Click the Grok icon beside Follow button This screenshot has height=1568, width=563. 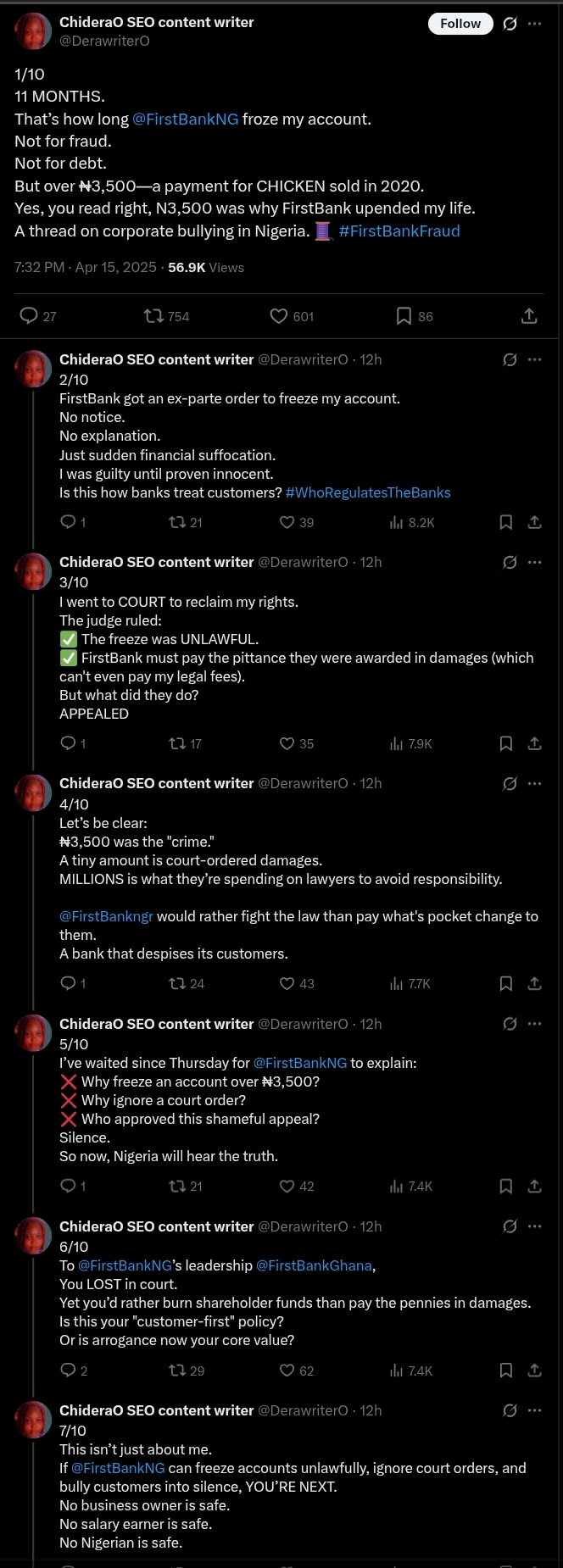510,24
